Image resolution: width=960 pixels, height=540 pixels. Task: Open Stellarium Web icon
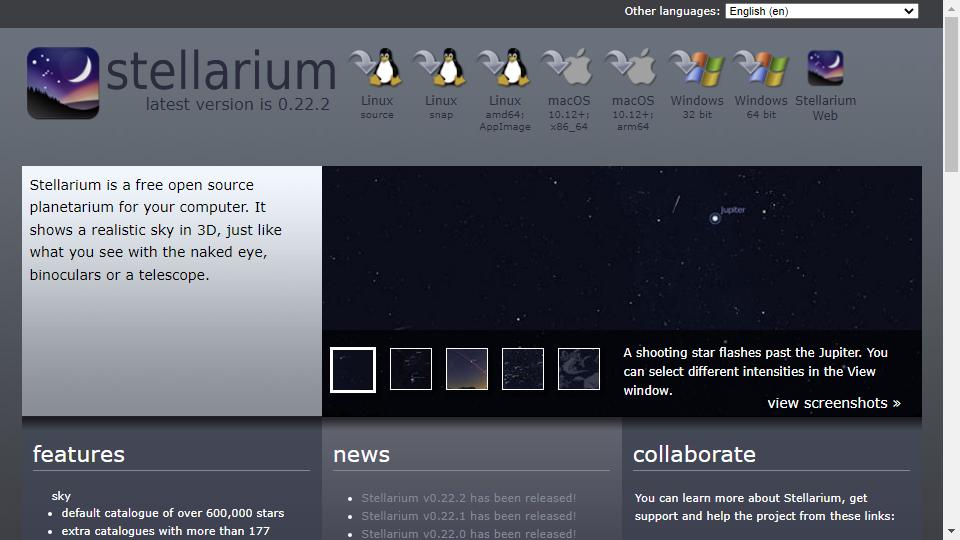(825, 67)
